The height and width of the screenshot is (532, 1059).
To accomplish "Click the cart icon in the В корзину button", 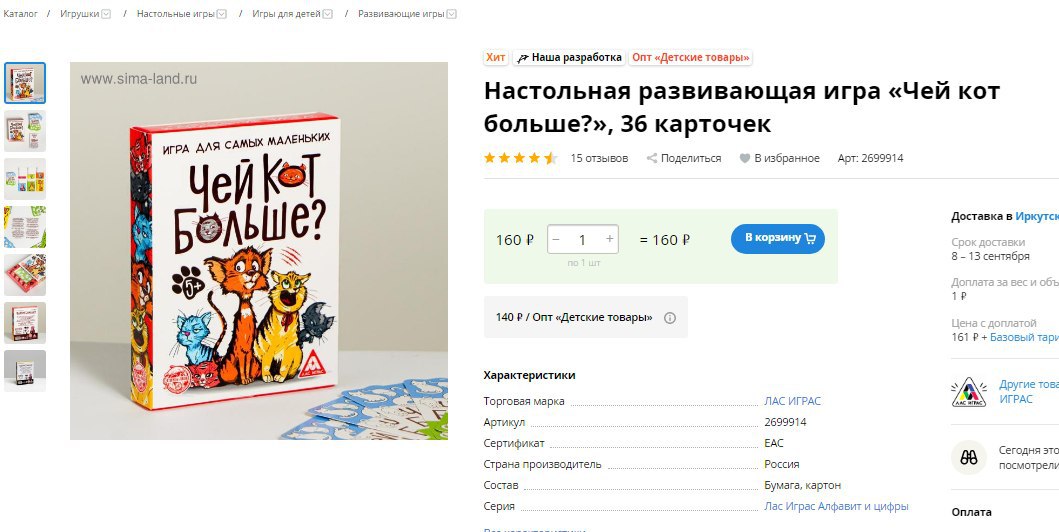I will 810,238.
